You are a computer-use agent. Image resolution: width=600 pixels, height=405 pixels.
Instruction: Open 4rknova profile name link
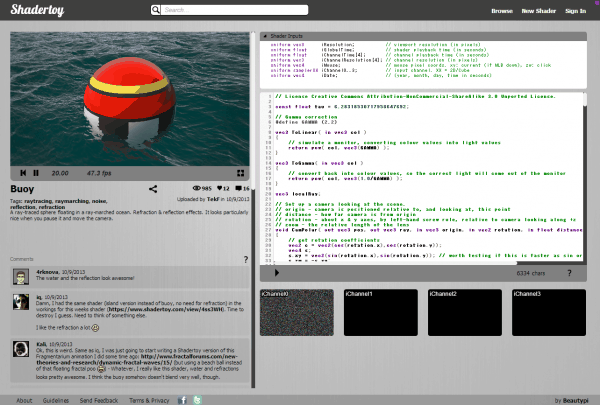[47, 272]
